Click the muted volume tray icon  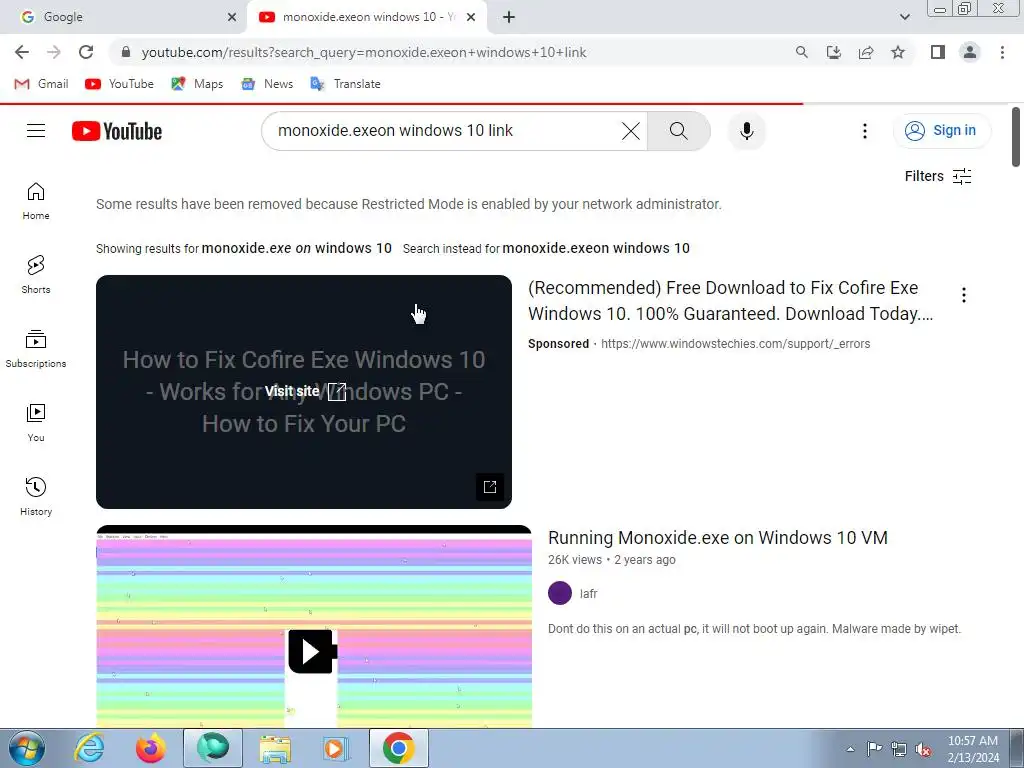point(923,749)
